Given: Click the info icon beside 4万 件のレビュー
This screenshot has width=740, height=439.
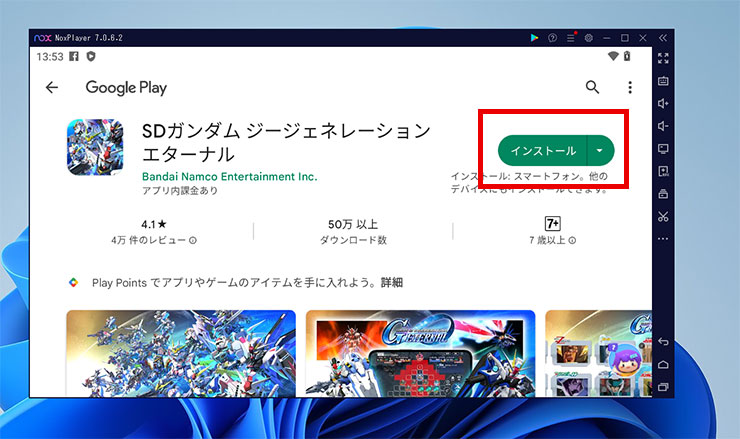Looking at the screenshot, I should [x=193, y=240].
